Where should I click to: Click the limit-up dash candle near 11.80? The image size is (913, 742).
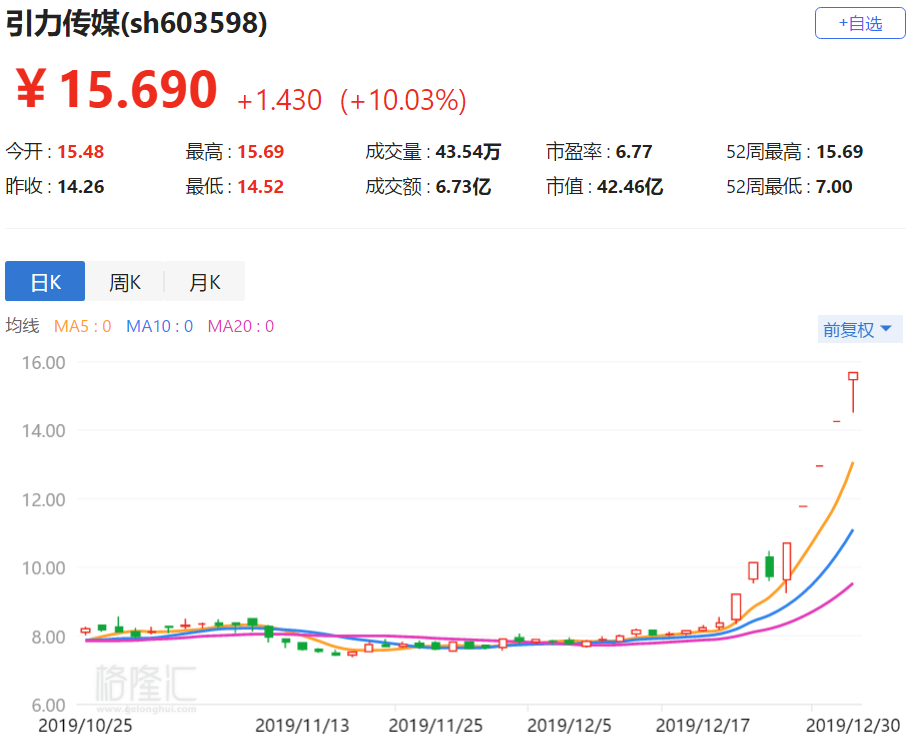point(803,507)
